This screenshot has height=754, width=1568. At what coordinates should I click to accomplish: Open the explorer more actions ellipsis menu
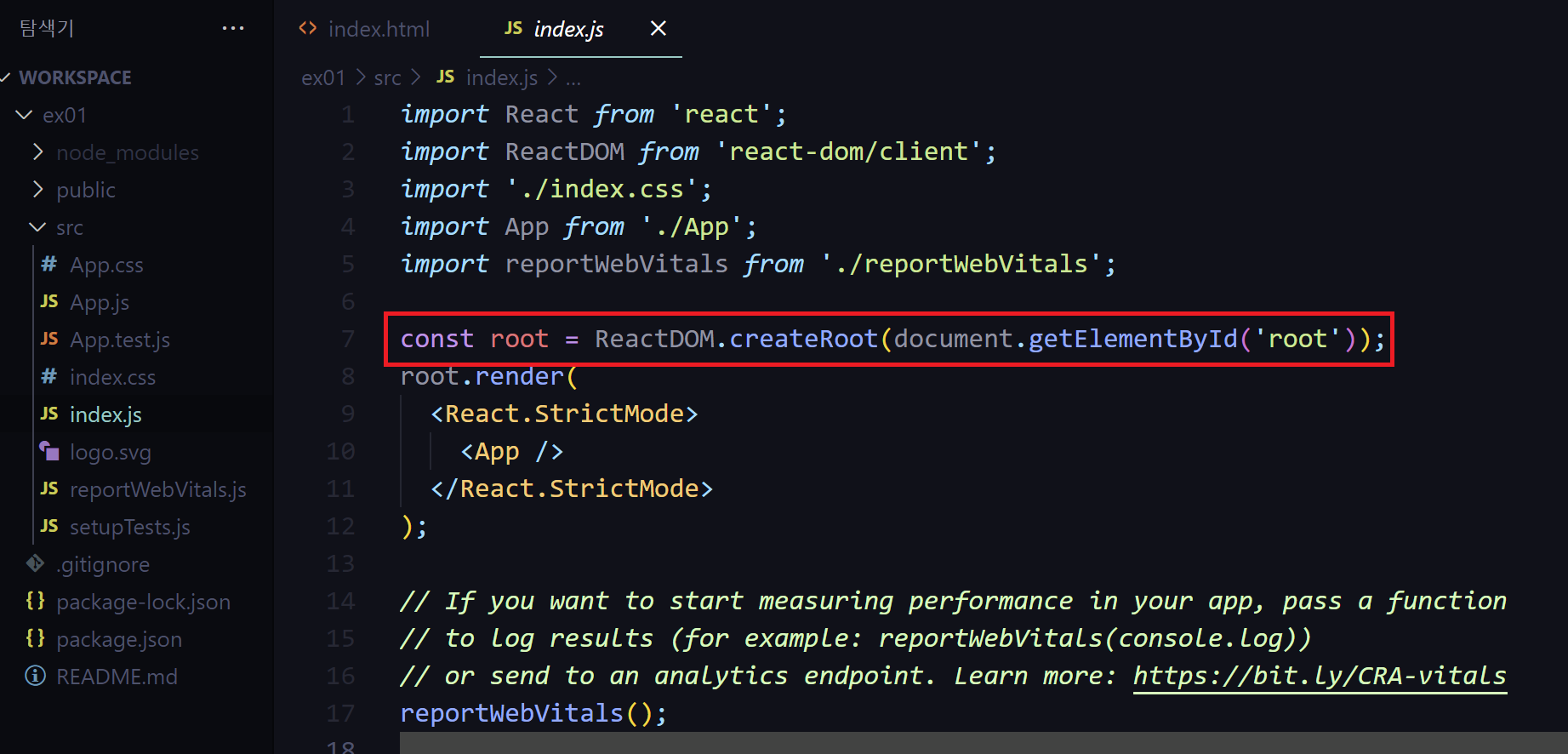(232, 29)
